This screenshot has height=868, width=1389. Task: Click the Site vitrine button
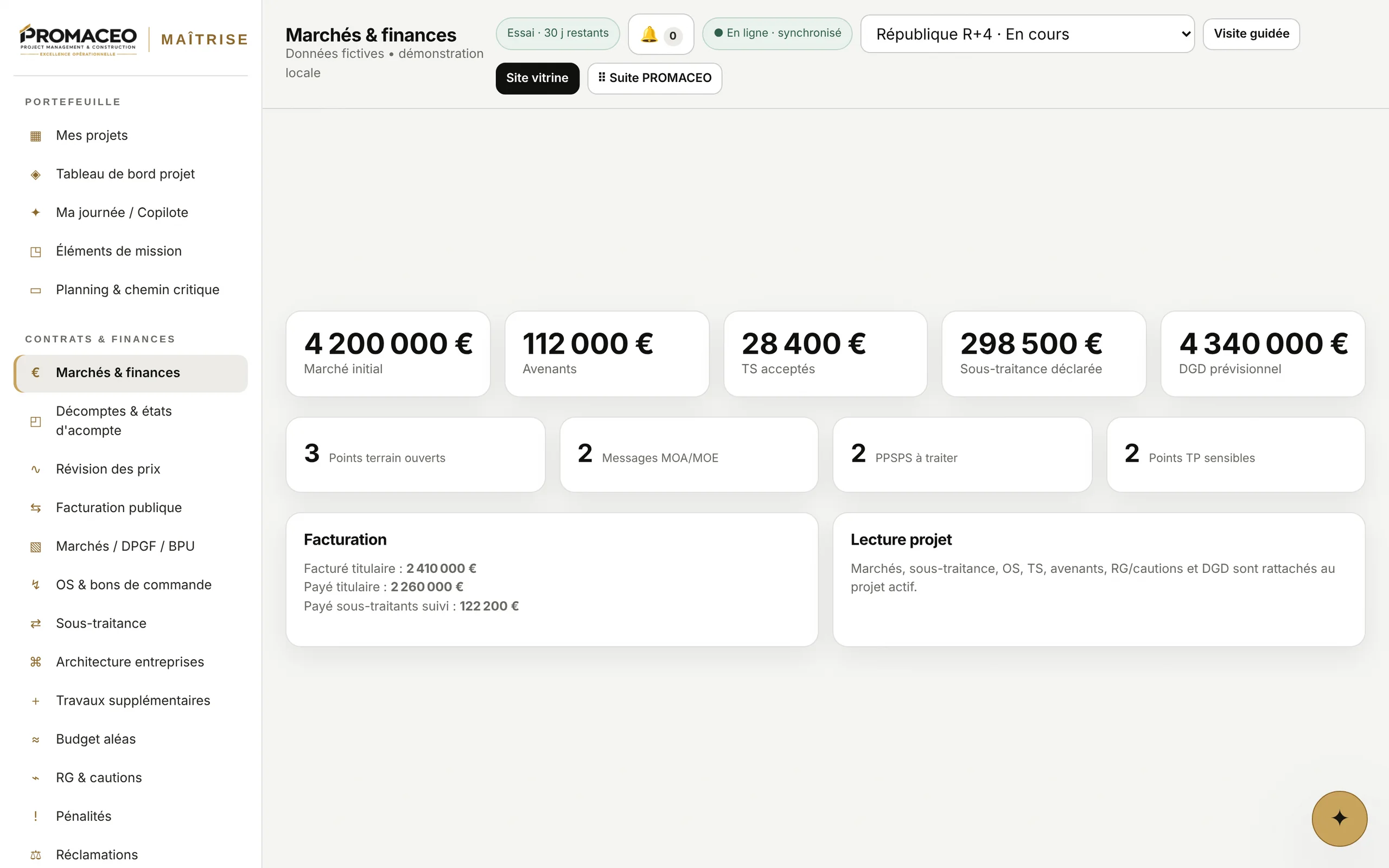coord(537,78)
